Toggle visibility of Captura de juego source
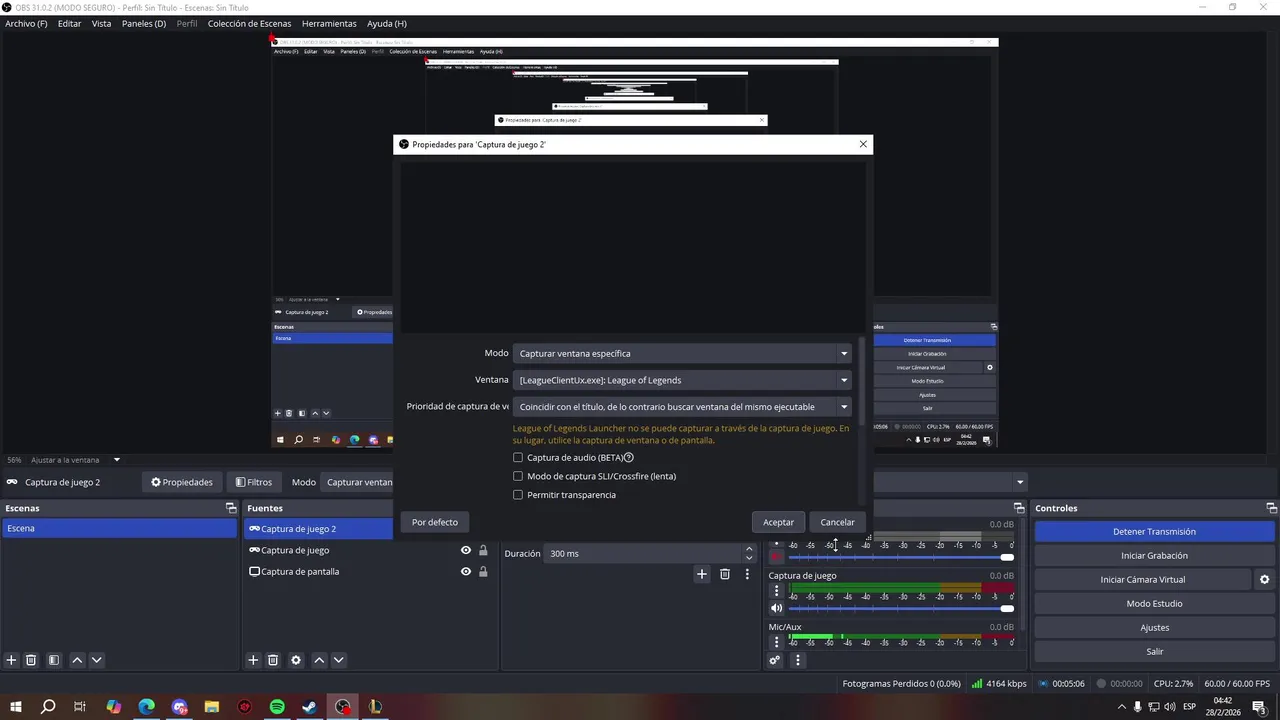 click(x=465, y=550)
